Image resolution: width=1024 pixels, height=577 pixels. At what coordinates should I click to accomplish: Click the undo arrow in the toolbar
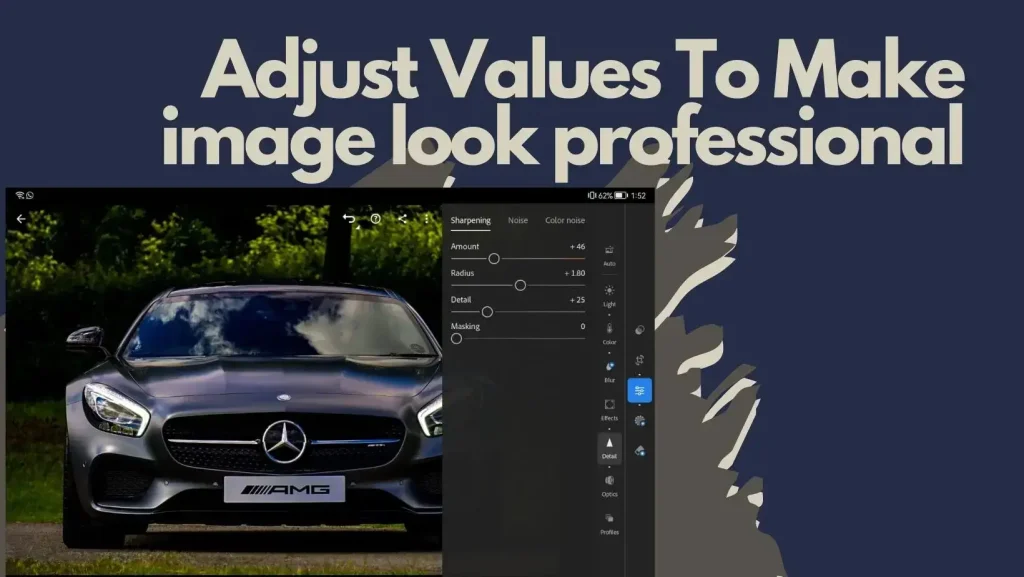348,218
